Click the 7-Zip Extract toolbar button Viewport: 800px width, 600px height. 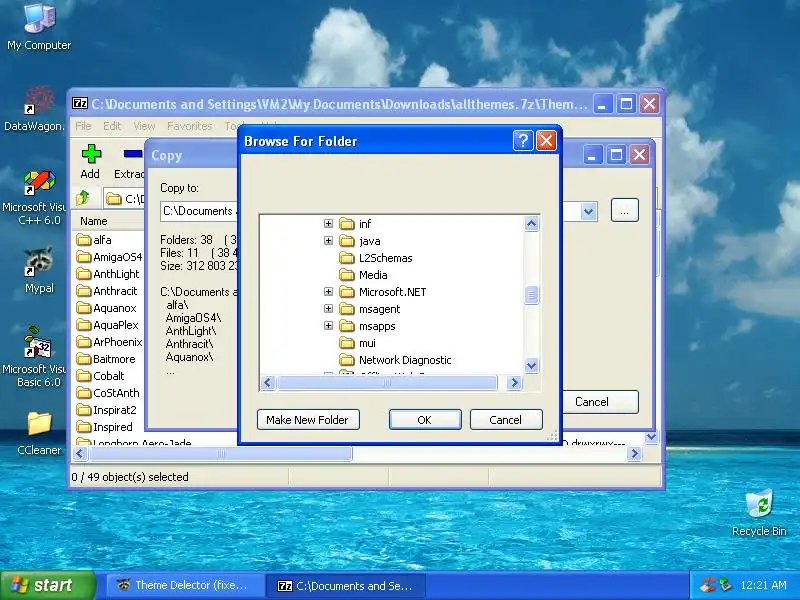tap(130, 161)
